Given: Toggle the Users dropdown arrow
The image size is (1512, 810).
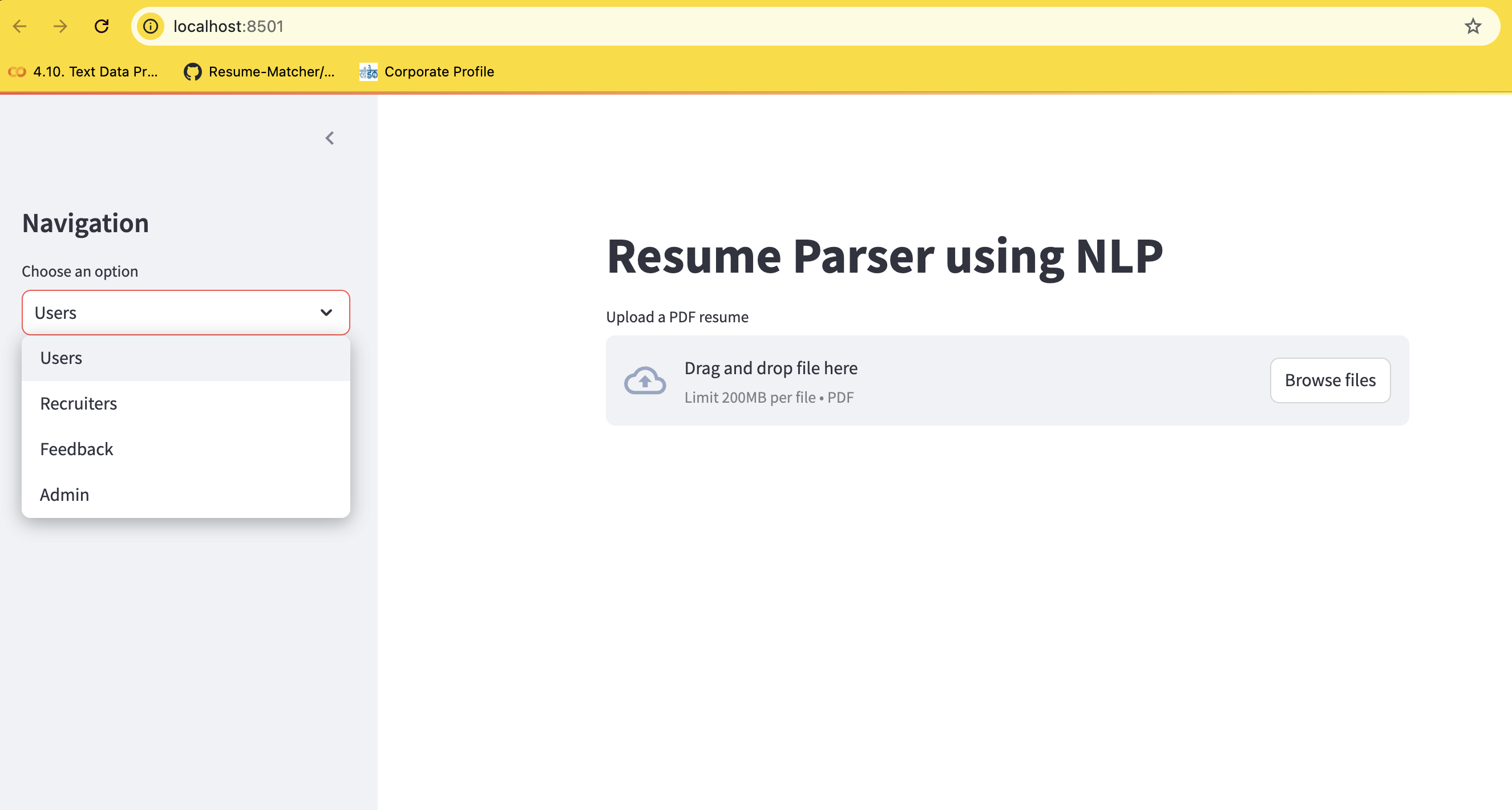Looking at the screenshot, I should point(326,313).
